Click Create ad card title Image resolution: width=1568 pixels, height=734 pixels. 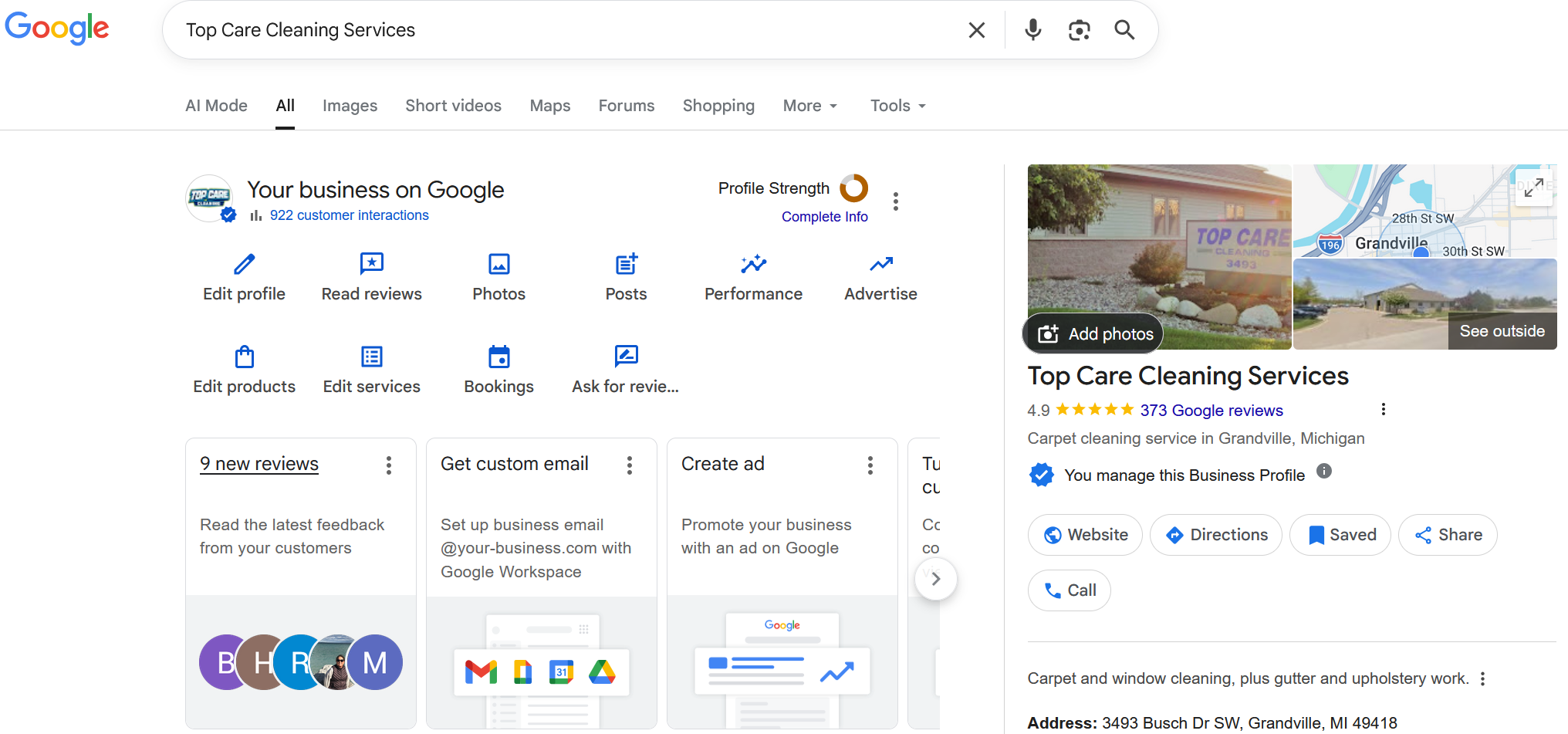coord(722,464)
